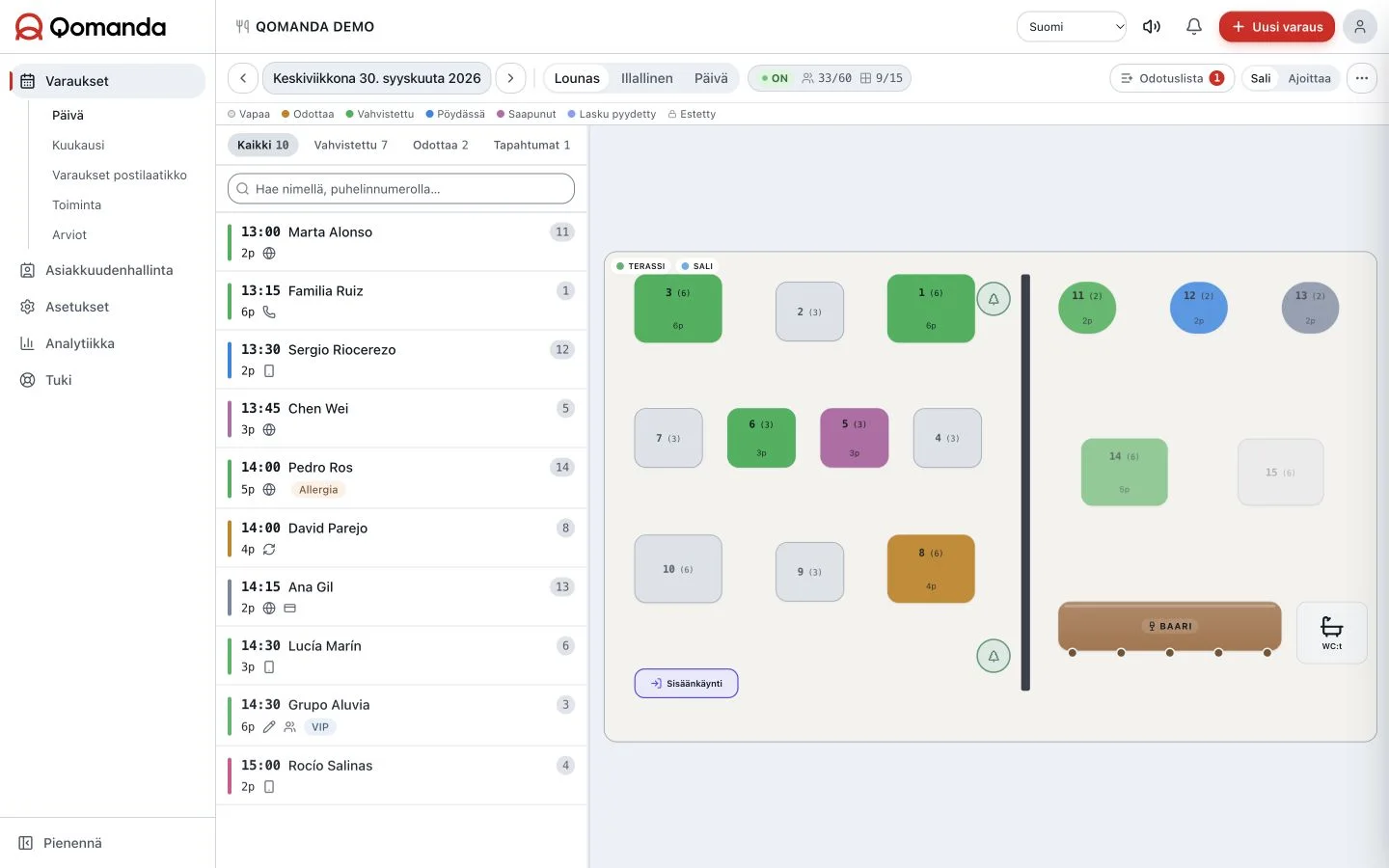1389x868 pixels.
Task: Select green table 3 on Terassi
Action: tap(678, 309)
